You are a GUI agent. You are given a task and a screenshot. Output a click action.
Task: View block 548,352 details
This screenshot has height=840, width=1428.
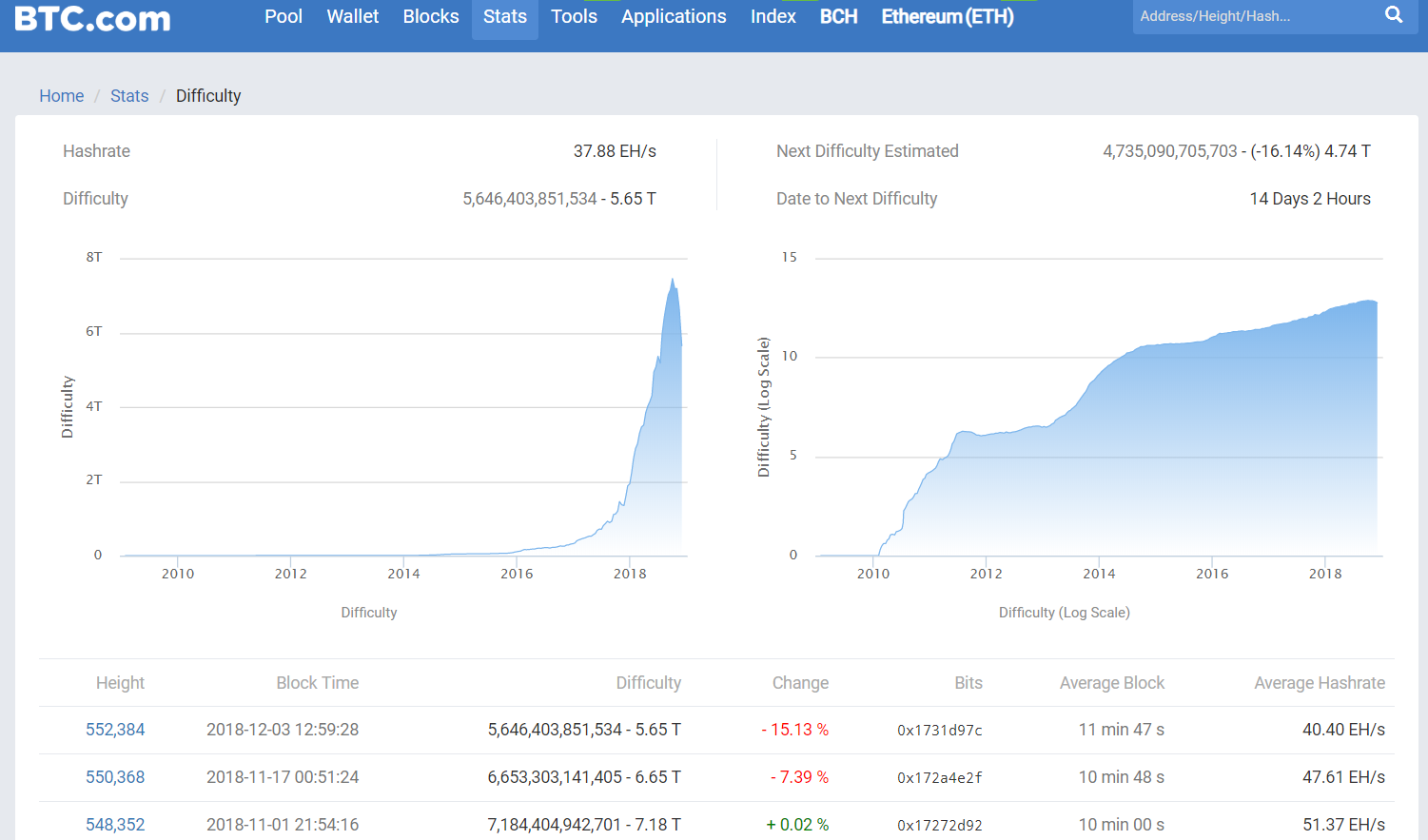(115, 824)
